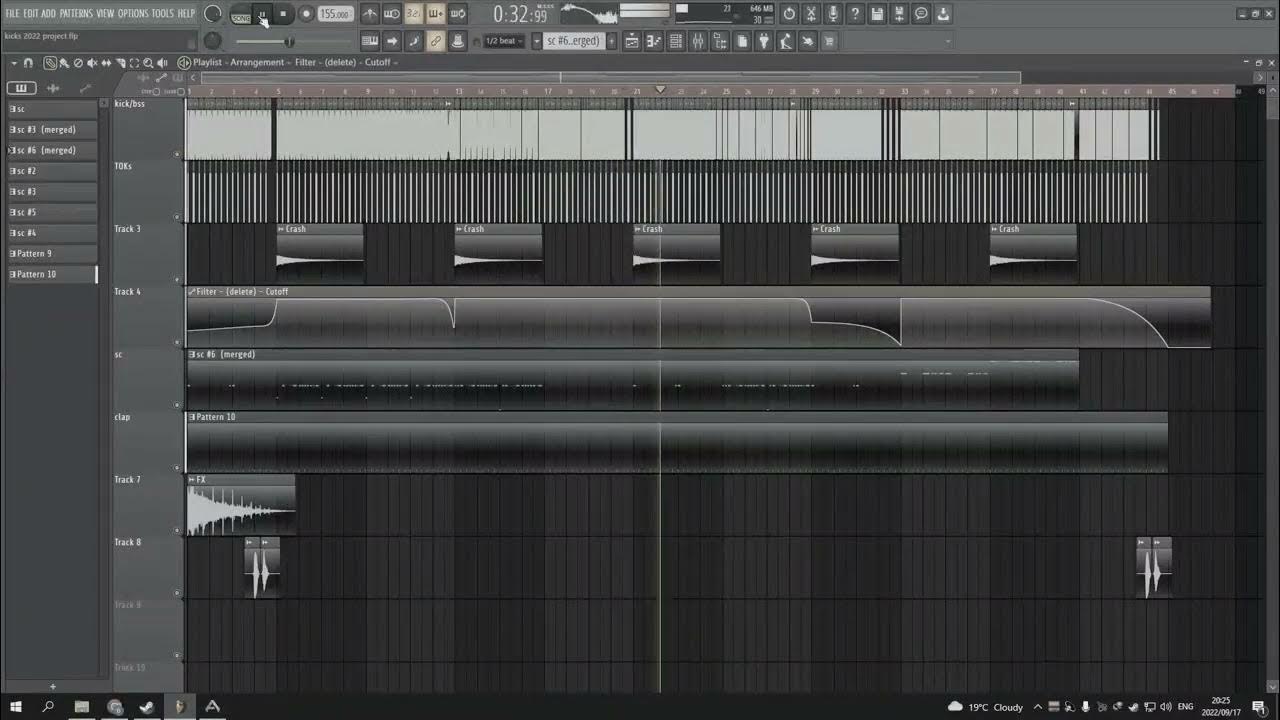Toggle typing keyboard to piano

click(x=370, y=41)
